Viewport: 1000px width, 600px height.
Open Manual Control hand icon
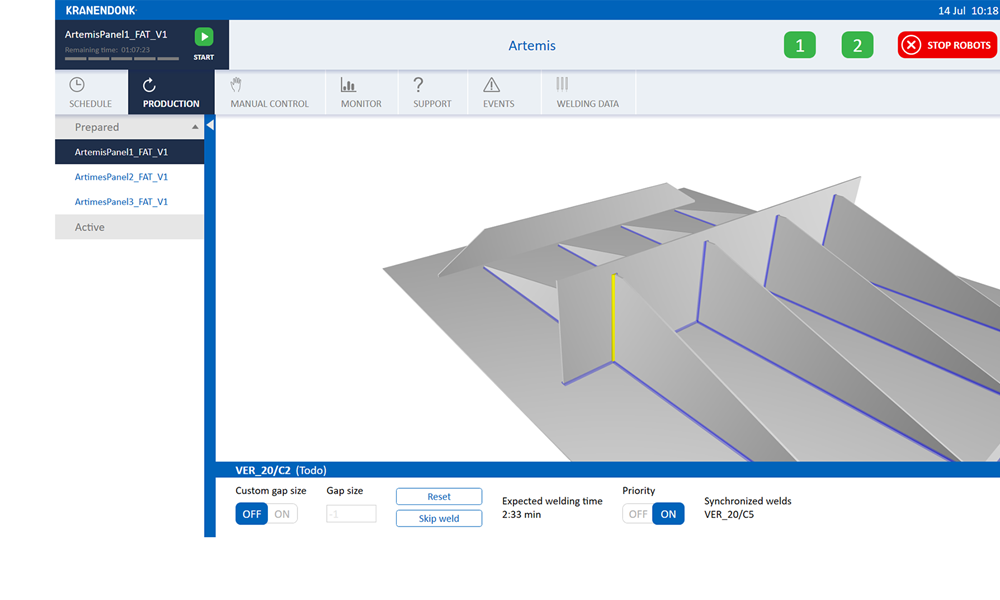click(236, 86)
